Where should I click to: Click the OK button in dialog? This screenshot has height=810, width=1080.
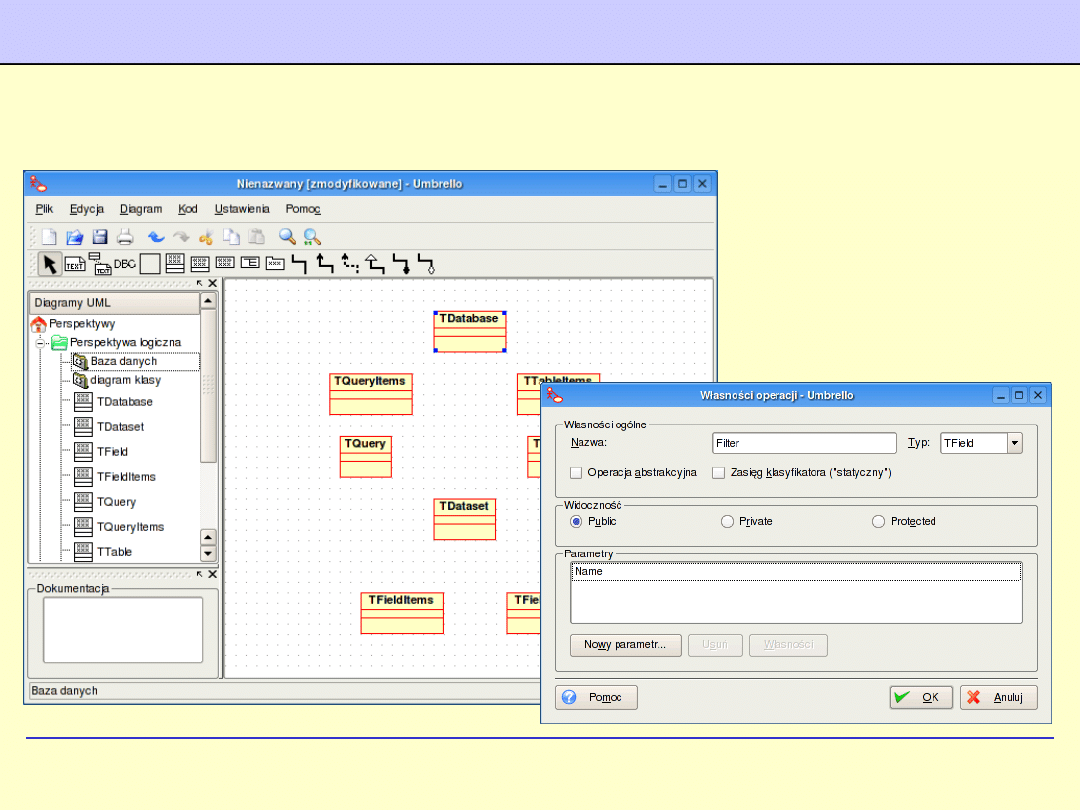[x=921, y=698]
